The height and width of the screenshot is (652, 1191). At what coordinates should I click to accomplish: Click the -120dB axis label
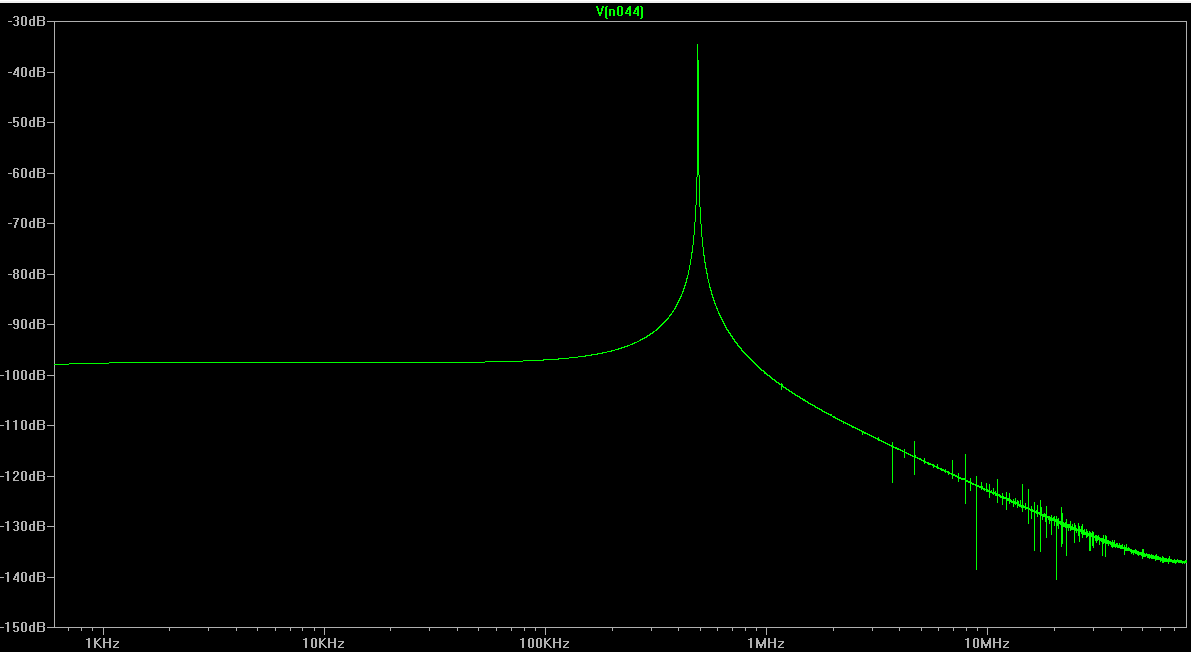[24, 476]
